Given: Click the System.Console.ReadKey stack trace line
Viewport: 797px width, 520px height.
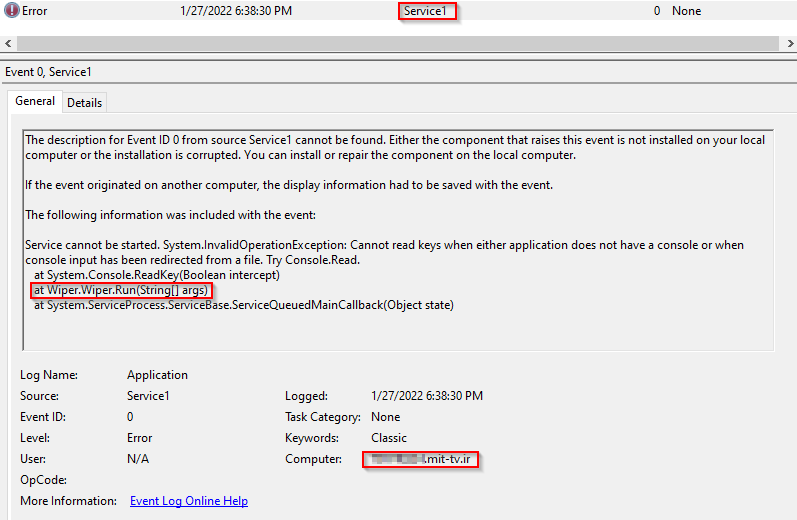Looking at the screenshot, I should click(x=157, y=275).
